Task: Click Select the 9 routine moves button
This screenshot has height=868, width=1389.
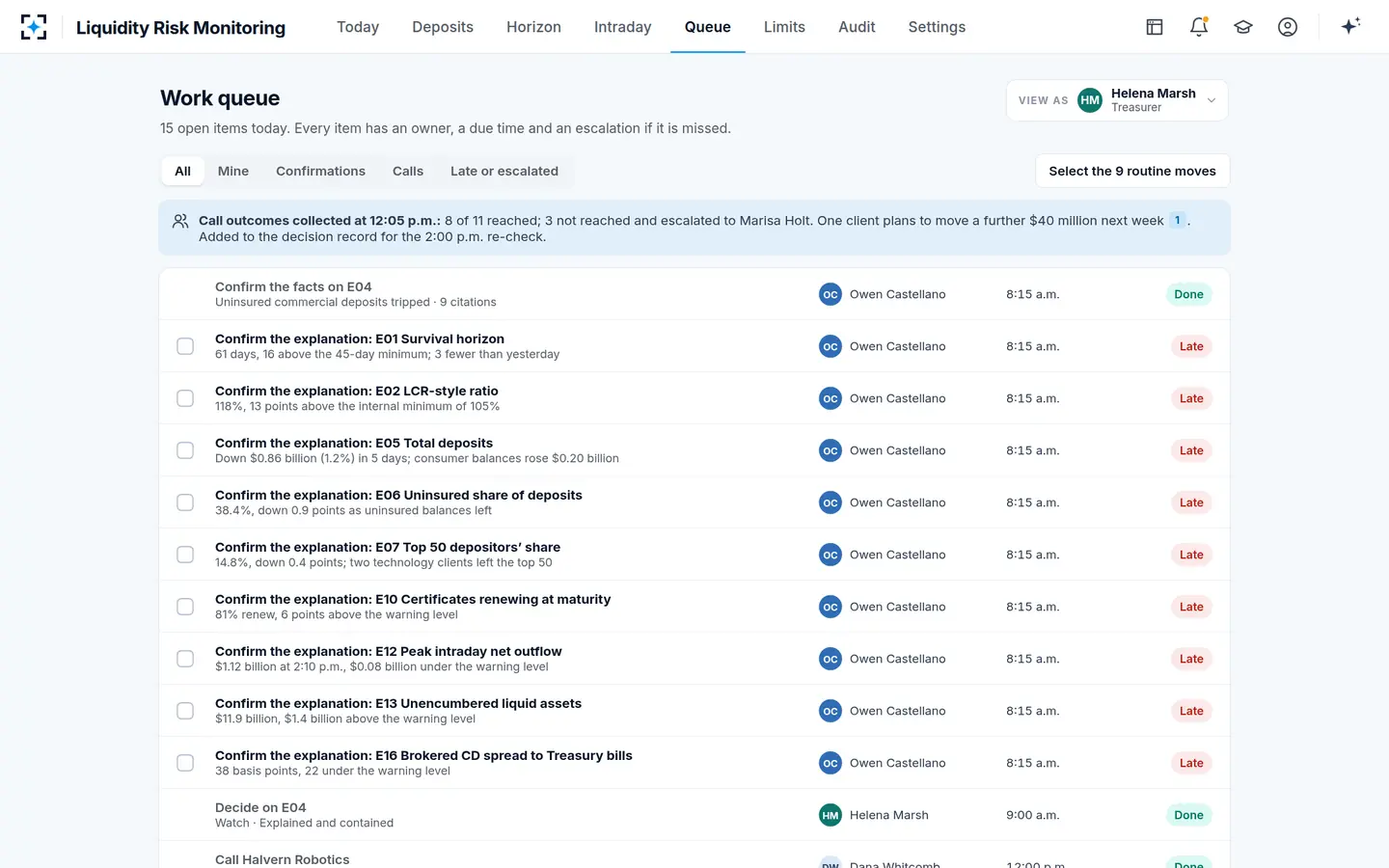Action: tap(1132, 171)
